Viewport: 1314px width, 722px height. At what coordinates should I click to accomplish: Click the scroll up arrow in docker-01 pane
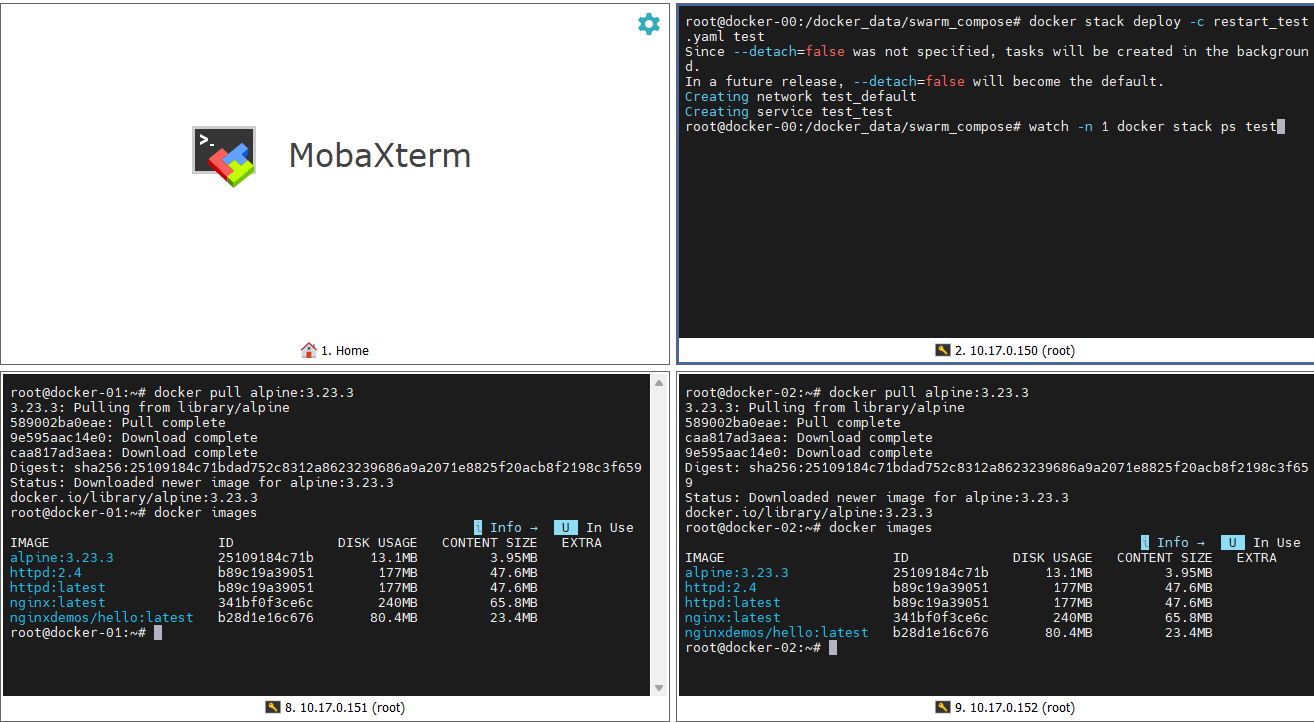(x=659, y=382)
